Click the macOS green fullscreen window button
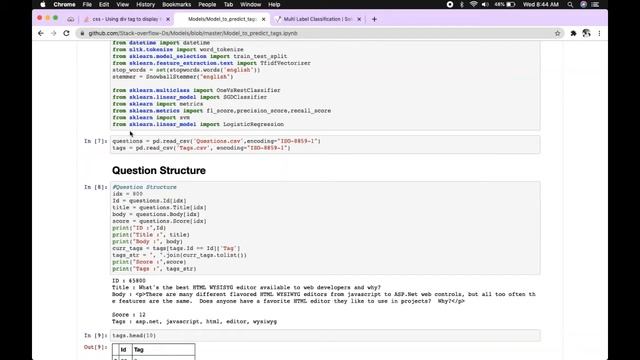The image size is (640, 360). click(56, 18)
